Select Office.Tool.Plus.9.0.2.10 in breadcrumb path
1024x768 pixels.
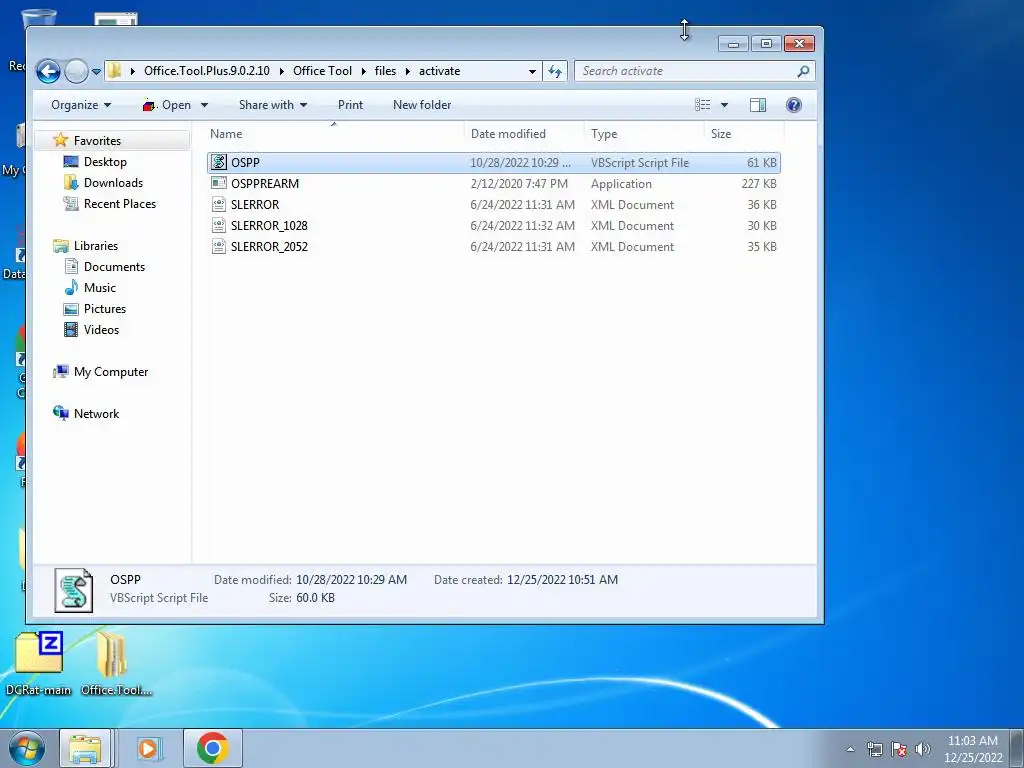click(x=206, y=71)
